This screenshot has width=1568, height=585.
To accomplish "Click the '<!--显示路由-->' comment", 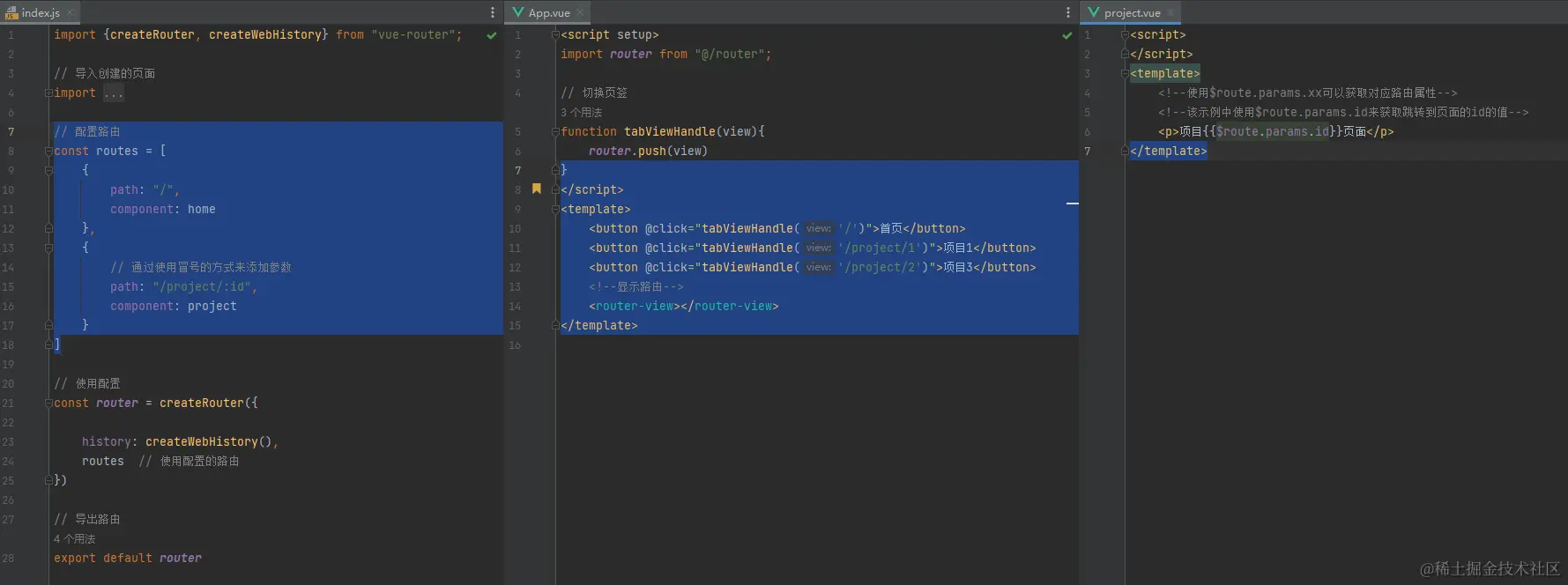I will click(636, 286).
